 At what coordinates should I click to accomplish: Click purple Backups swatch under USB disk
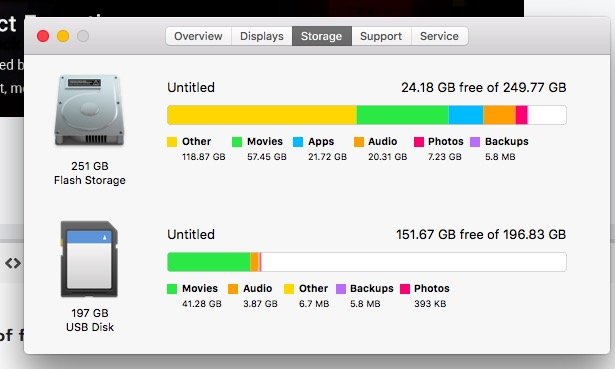click(x=341, y=289)
